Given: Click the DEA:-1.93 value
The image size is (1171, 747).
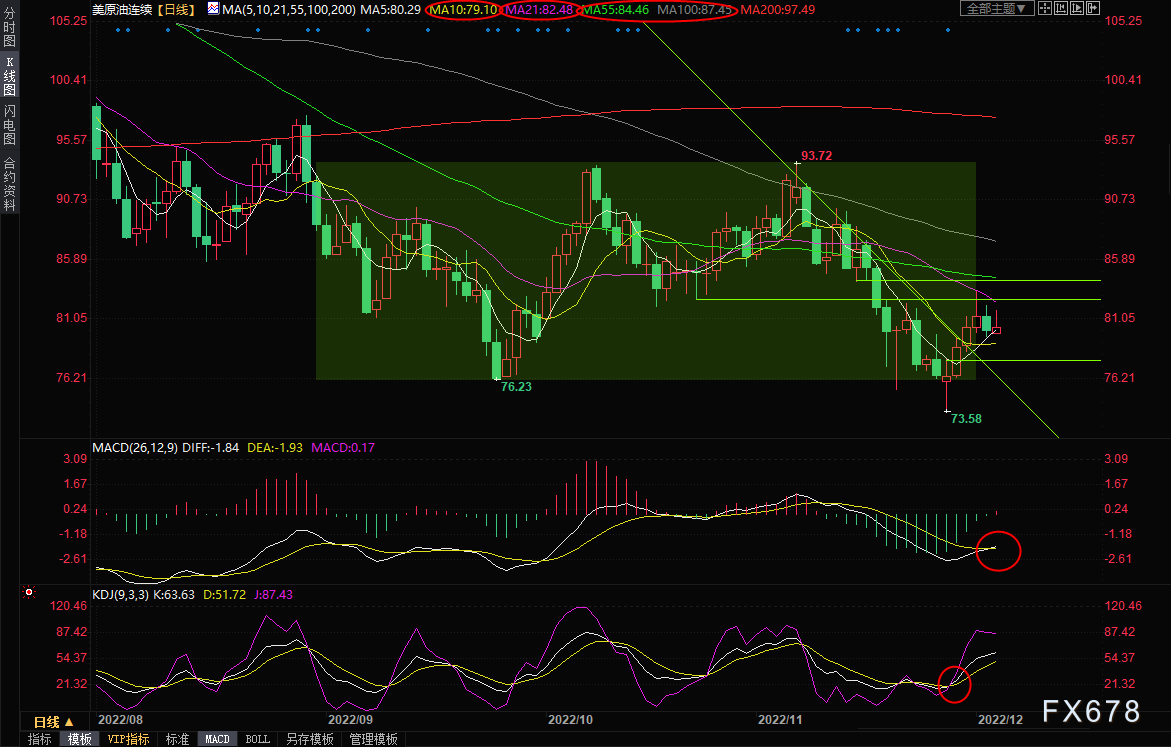Looking at the screenshot, I should pos(275,447).
